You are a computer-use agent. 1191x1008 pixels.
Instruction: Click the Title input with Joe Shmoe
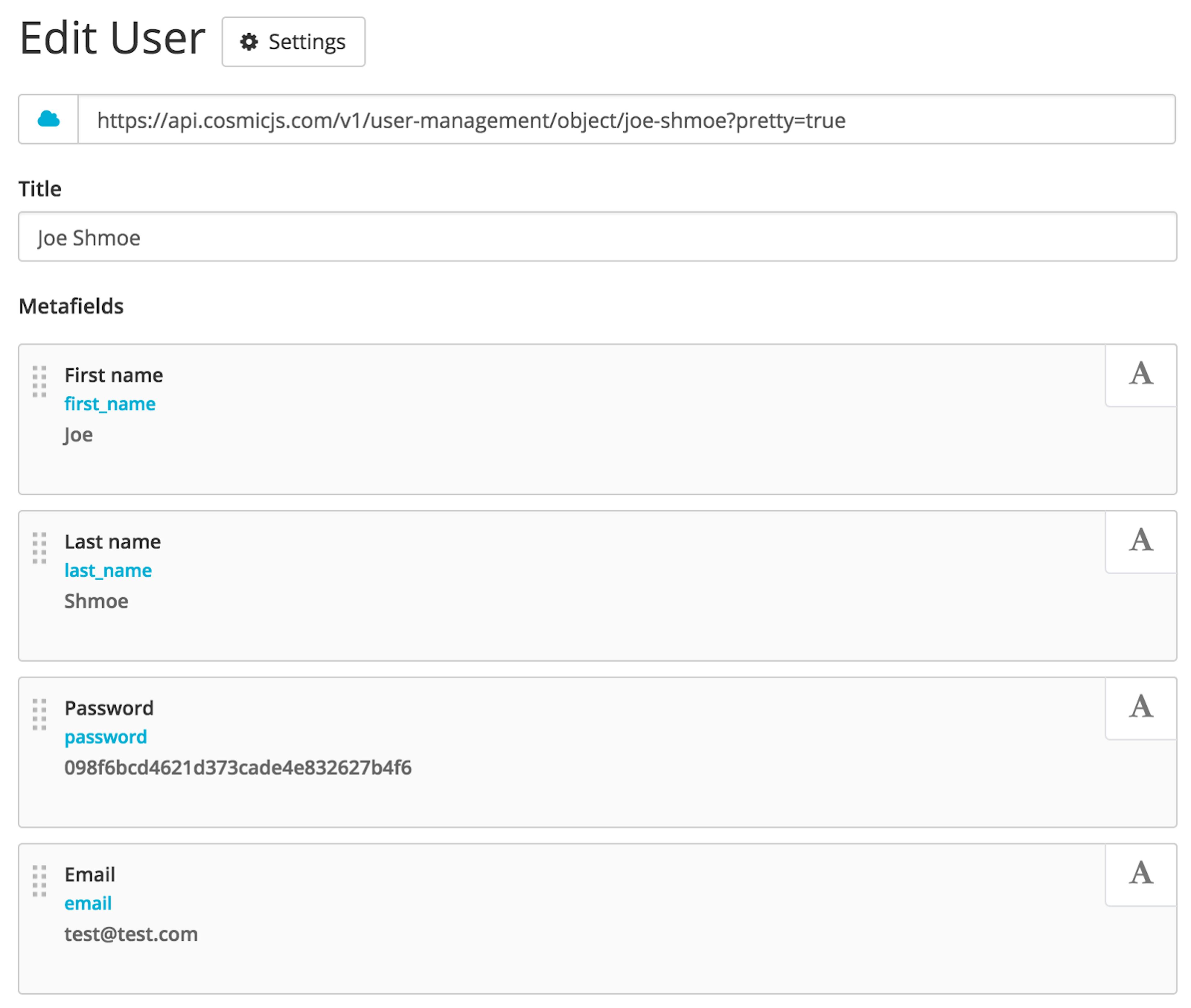coord(597,237)
